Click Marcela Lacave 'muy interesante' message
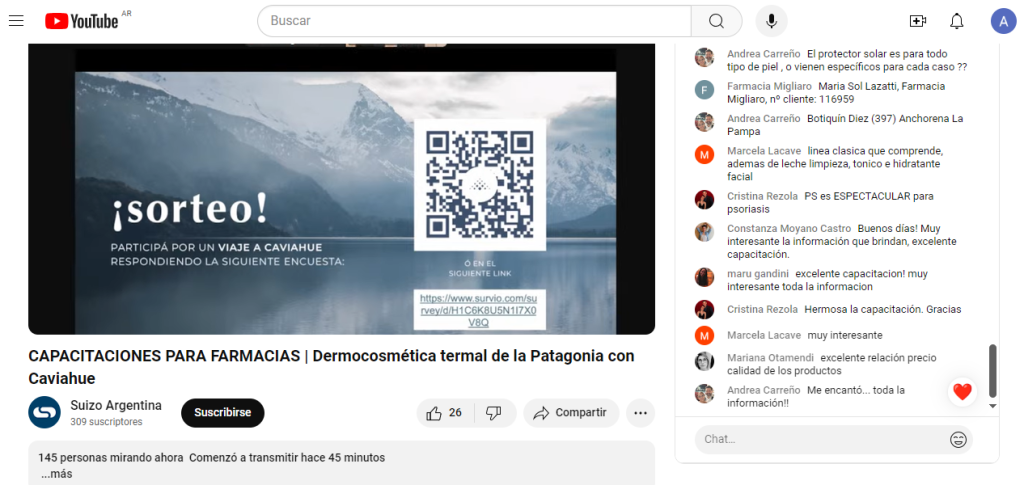This screenshot has width=1024, height=485. pyautogui.click(x=845, y=335)
